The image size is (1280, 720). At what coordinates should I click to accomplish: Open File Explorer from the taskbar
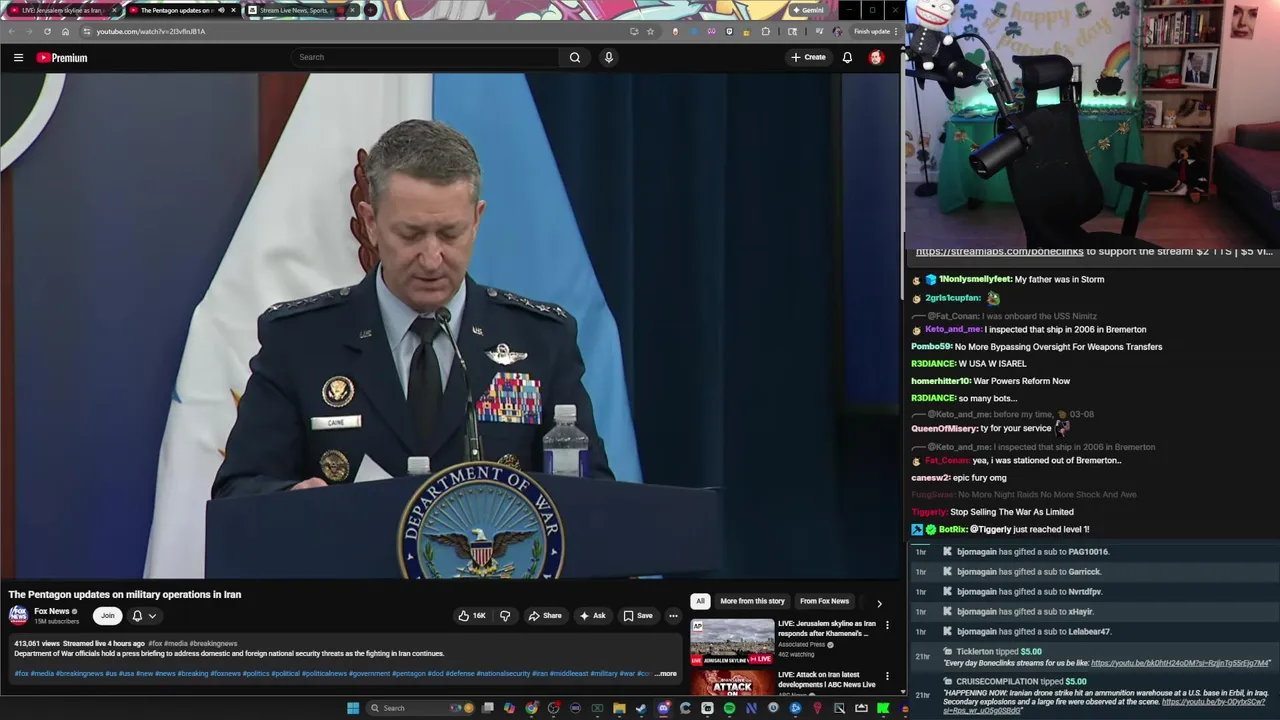point(619,708)
